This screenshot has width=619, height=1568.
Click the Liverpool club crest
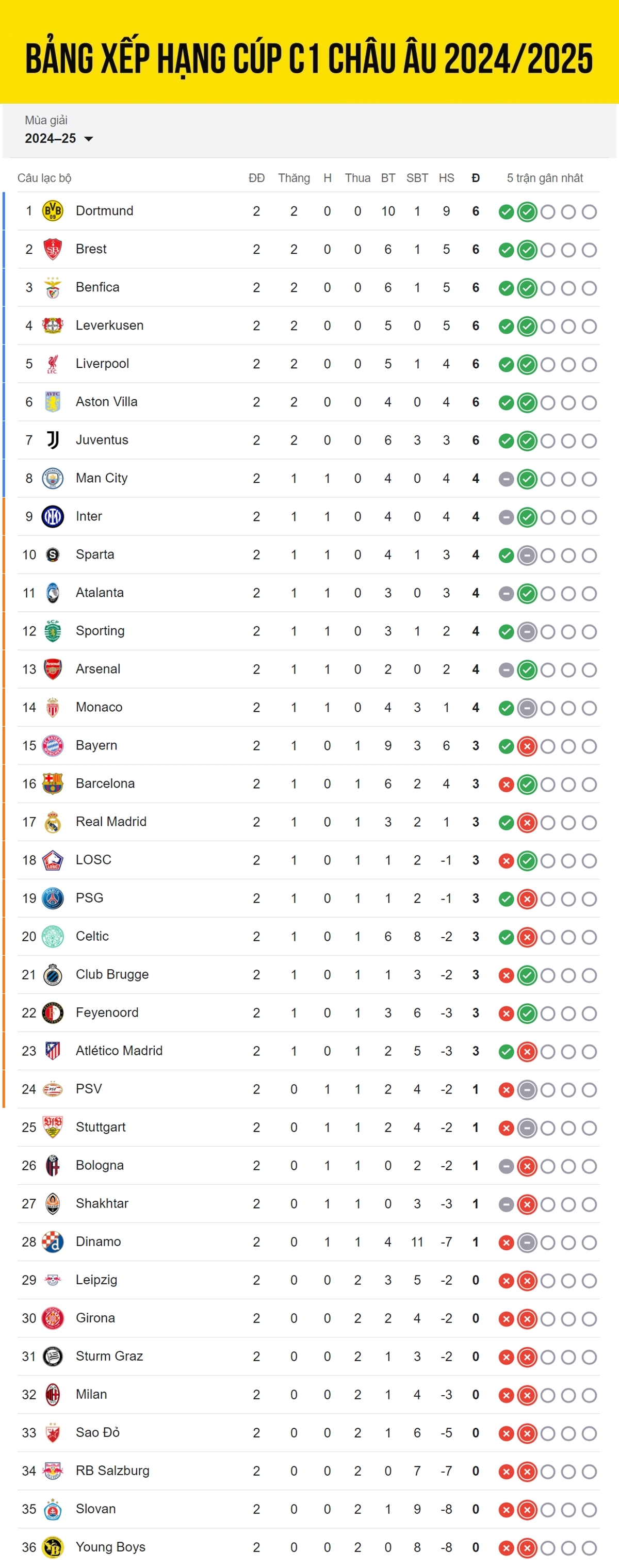click(x=52, y=364)
